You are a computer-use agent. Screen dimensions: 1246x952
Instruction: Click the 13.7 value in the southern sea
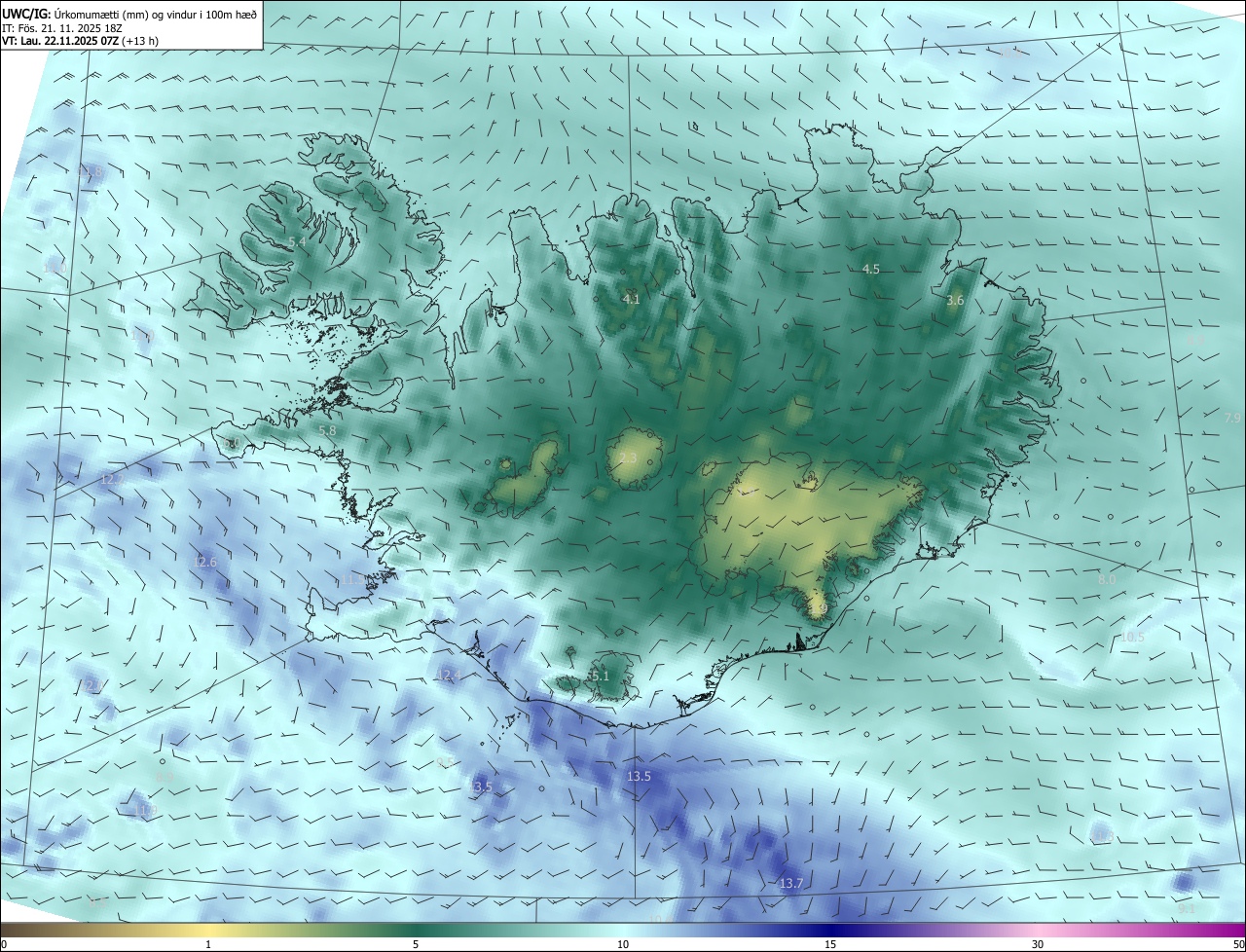pyautogui.click(x=791, y=883)
